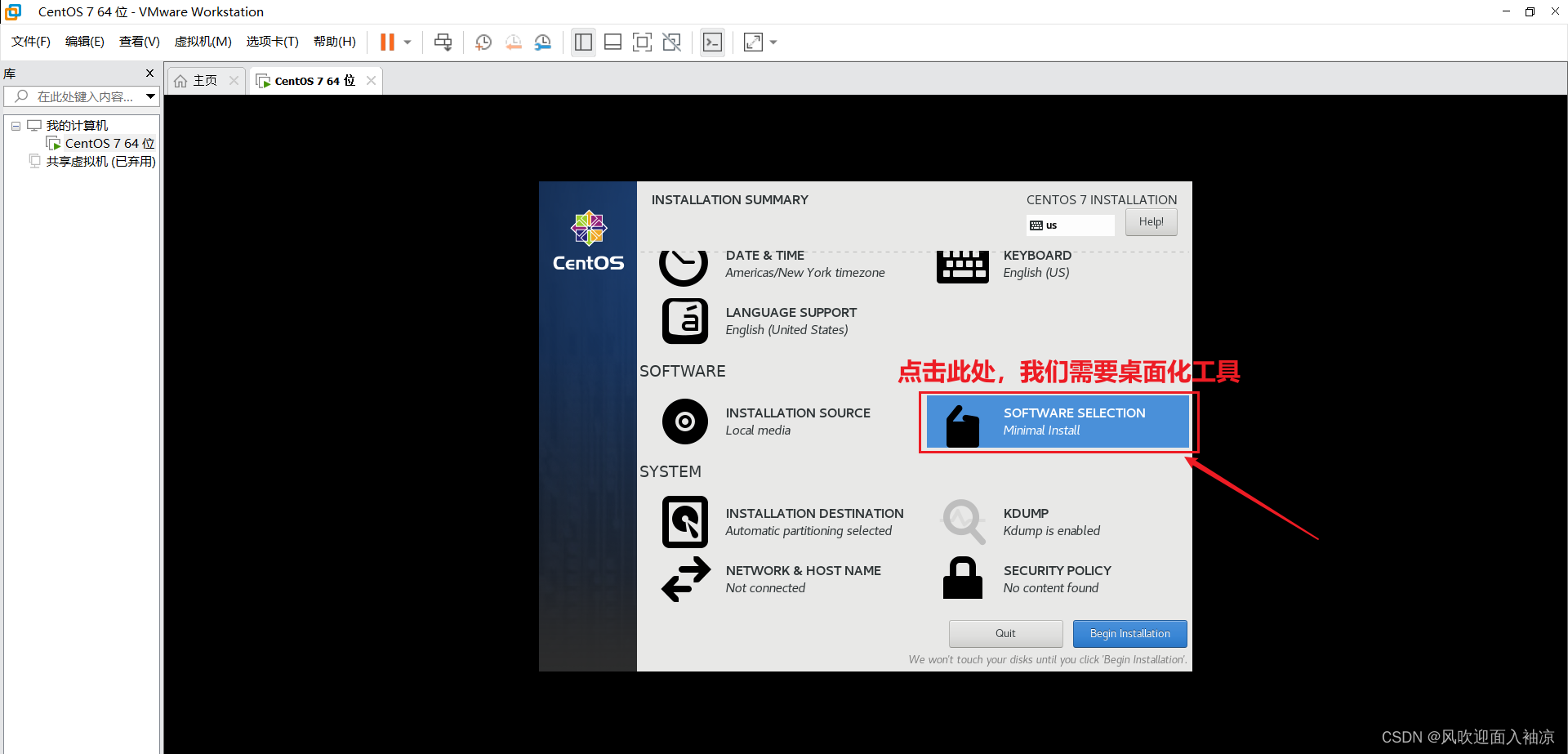Click the Help! button in installer

(1151, 222)
